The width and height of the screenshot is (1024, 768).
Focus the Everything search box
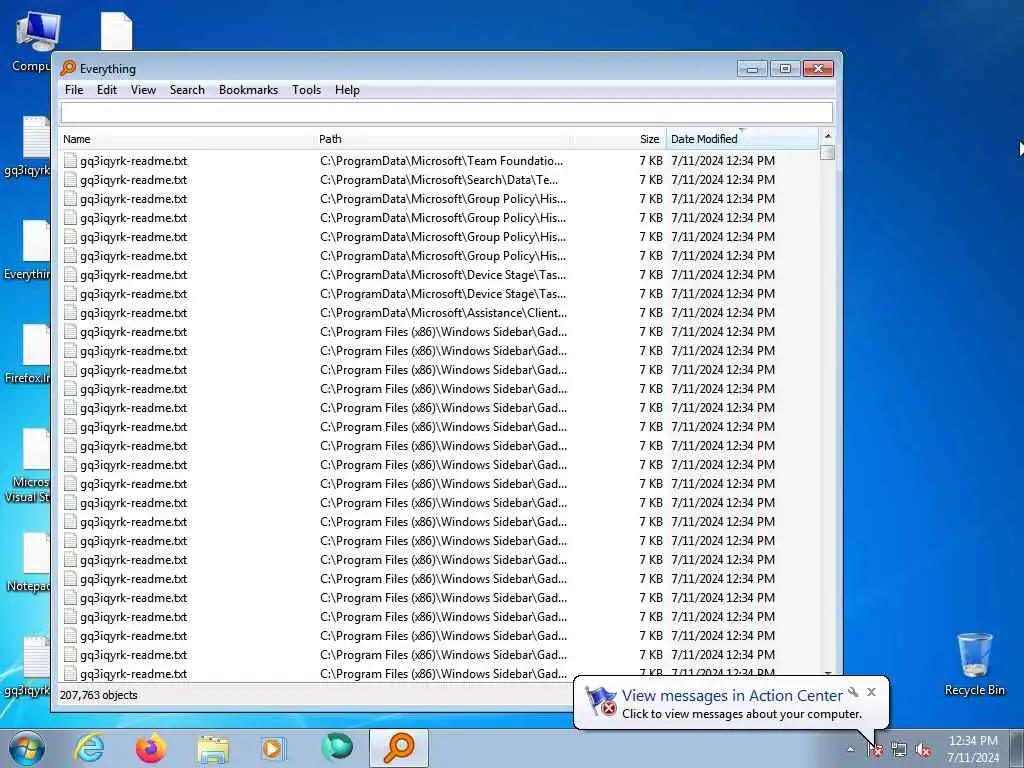[447, 112]
